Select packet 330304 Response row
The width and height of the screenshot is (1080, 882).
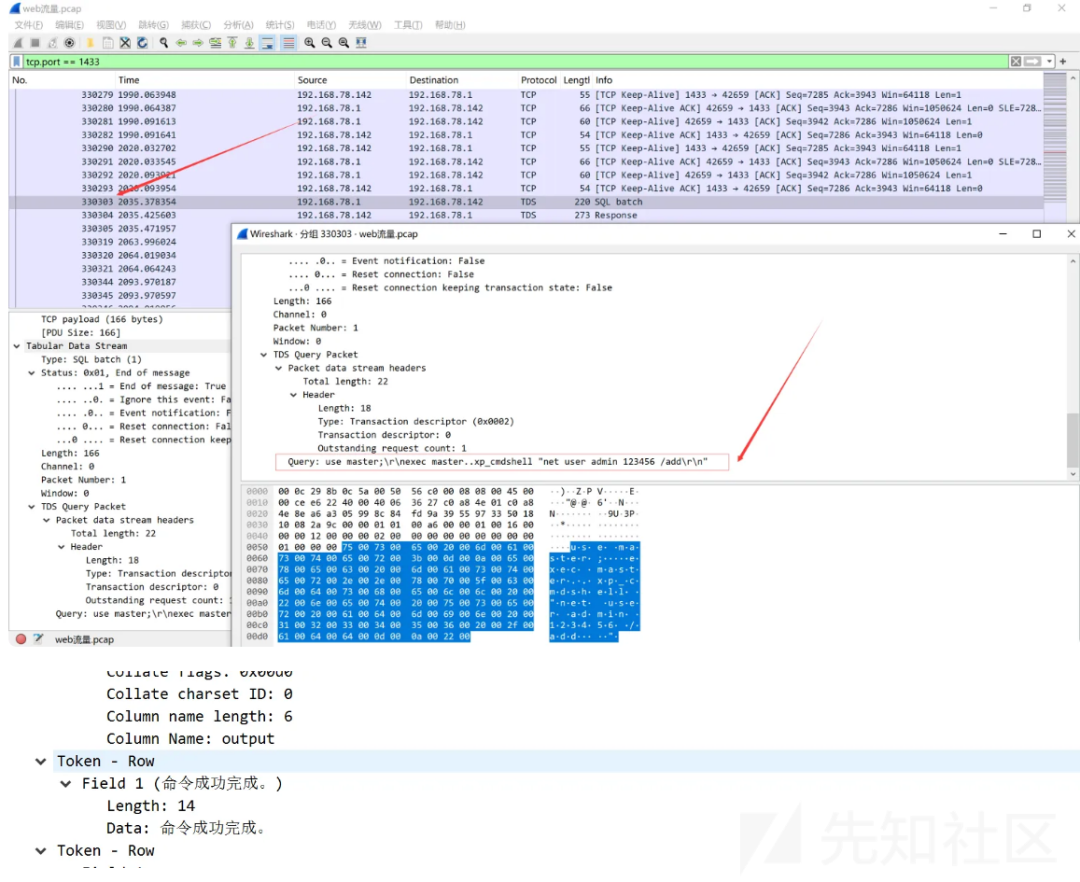526,216
